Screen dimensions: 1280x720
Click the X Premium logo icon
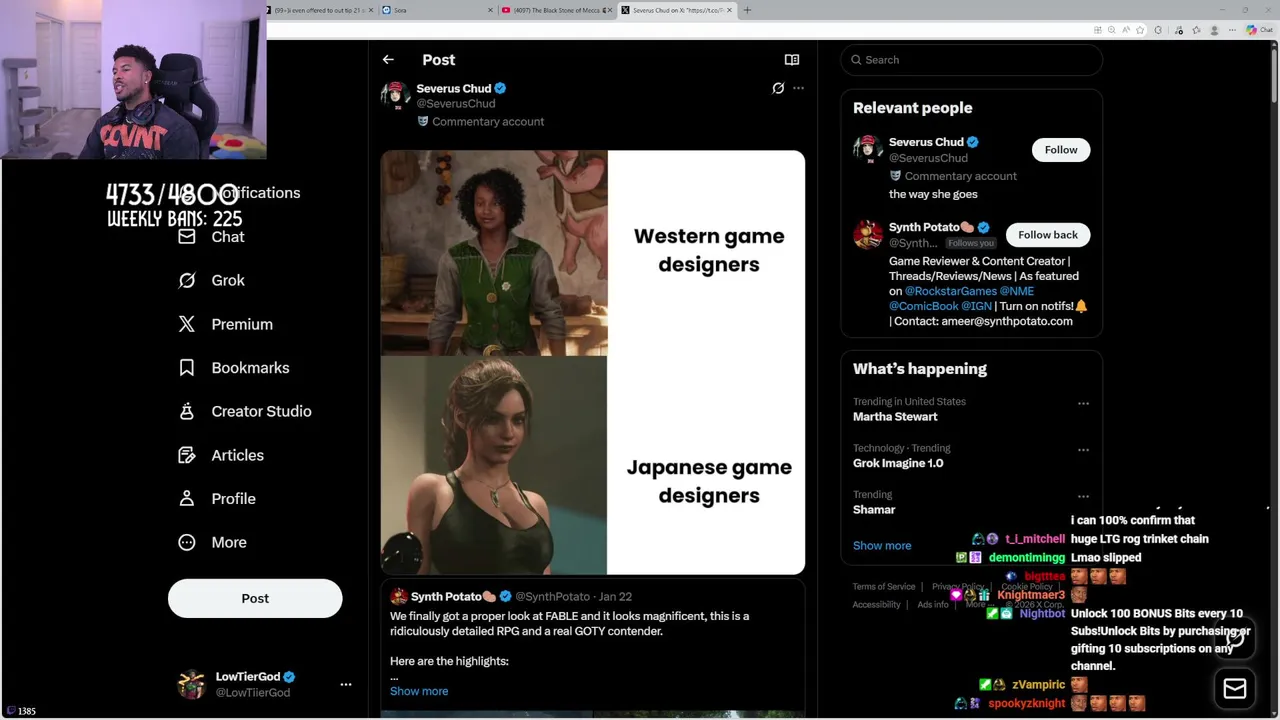tap(187, 324)
